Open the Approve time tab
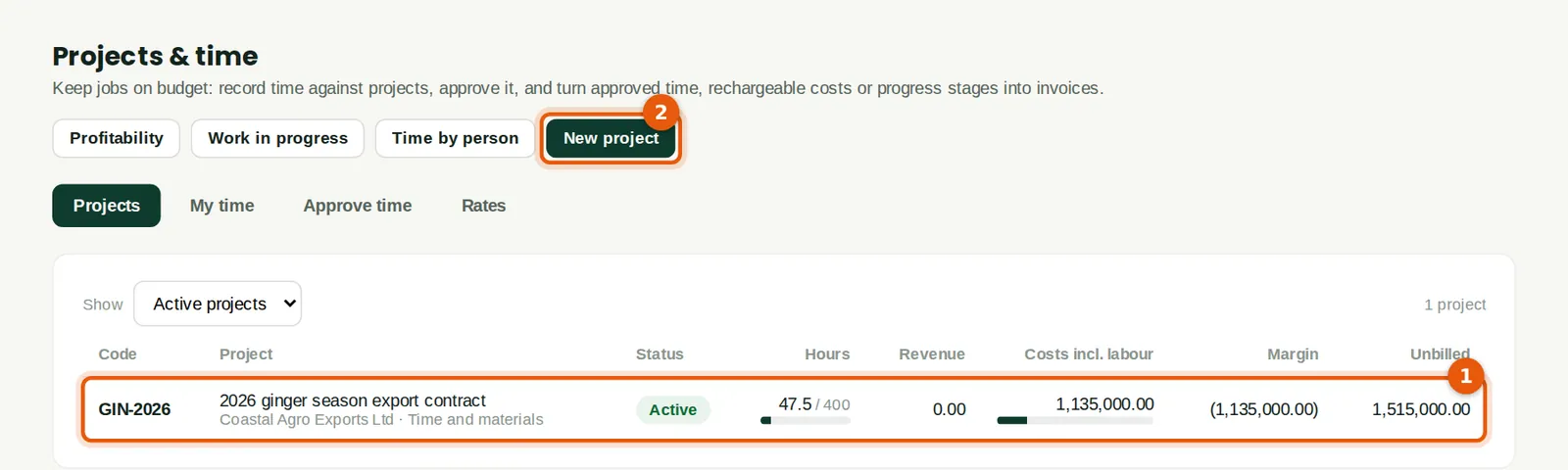This screenshot has width=1568, height=470. [x=358, y=206]
